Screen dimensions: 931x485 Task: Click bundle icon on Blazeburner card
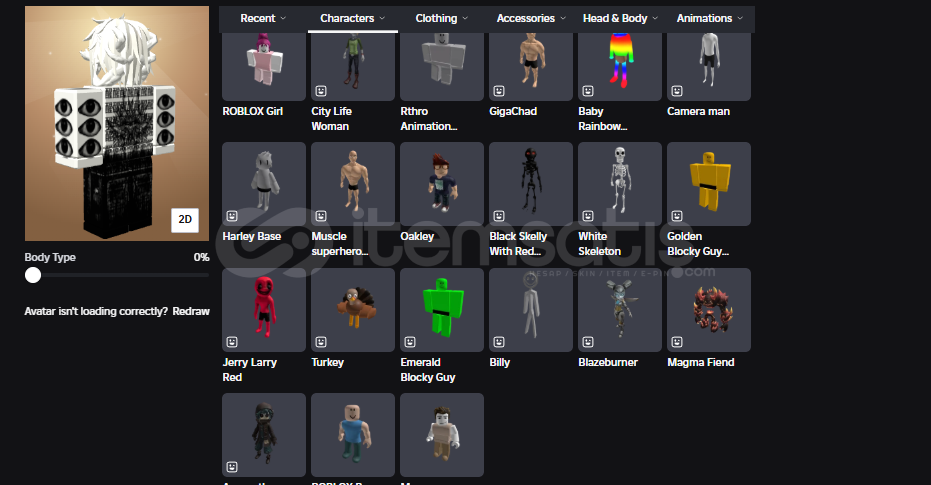tap(588, 342)
